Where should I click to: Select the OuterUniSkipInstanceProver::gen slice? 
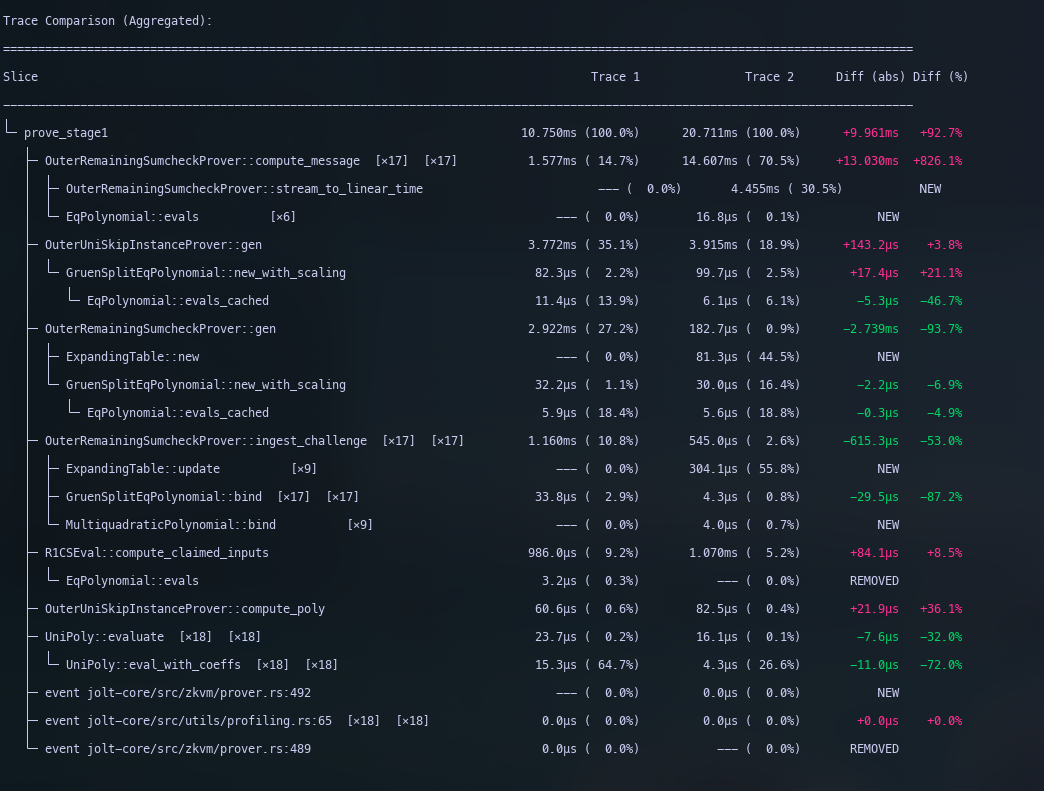(x=153, y=245)
